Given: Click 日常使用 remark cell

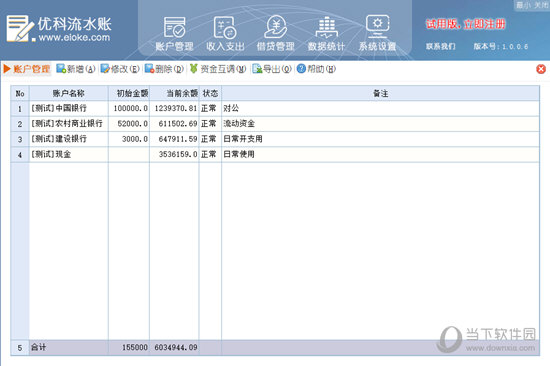Looking at the screenshot, I should point(381,154).
